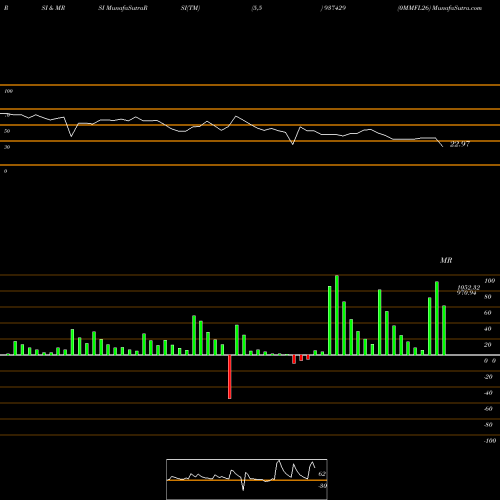Click the RSI value label 22.97
Viewport: 500px width, 500px height.
tap(460, 144)
